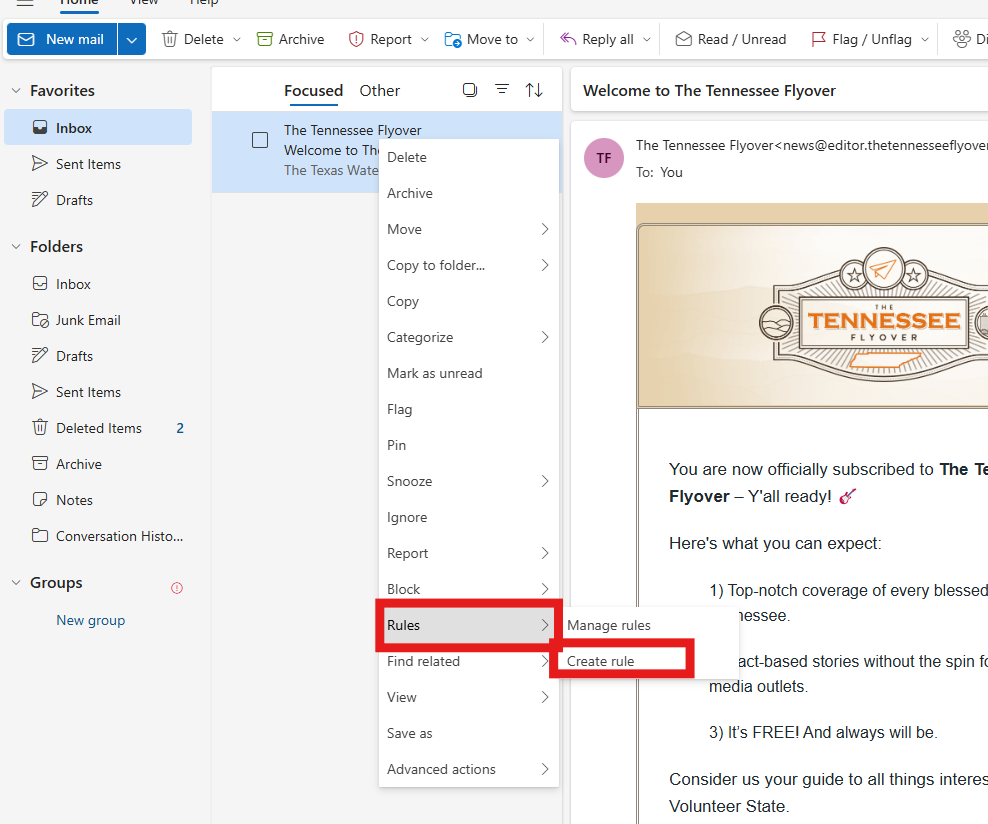The height and width of the screenshot is (824, 988).
Task: Click the Notes folder icon
Action: pos(40,500)
